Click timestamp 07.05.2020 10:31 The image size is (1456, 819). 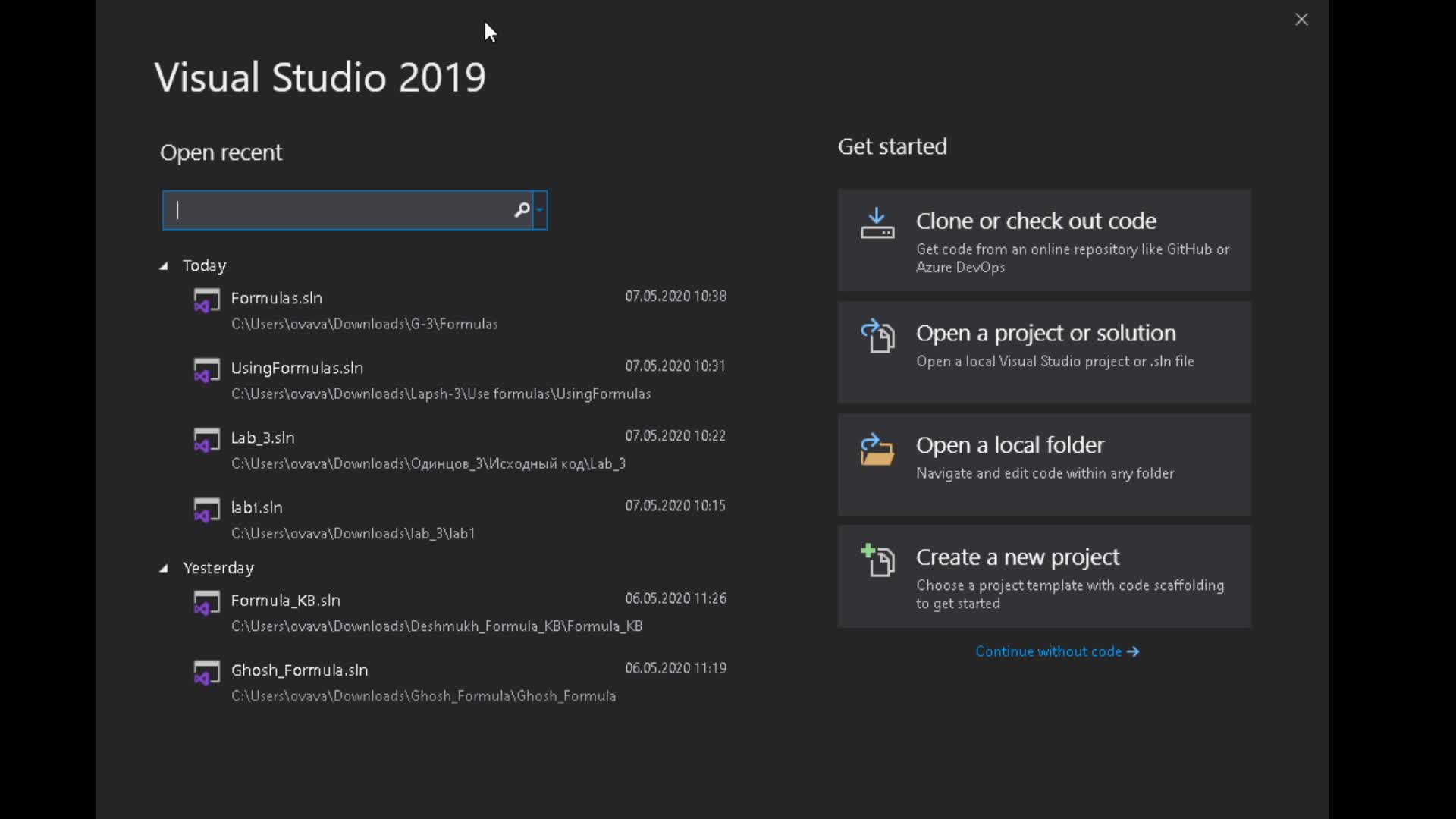[676, 366]
